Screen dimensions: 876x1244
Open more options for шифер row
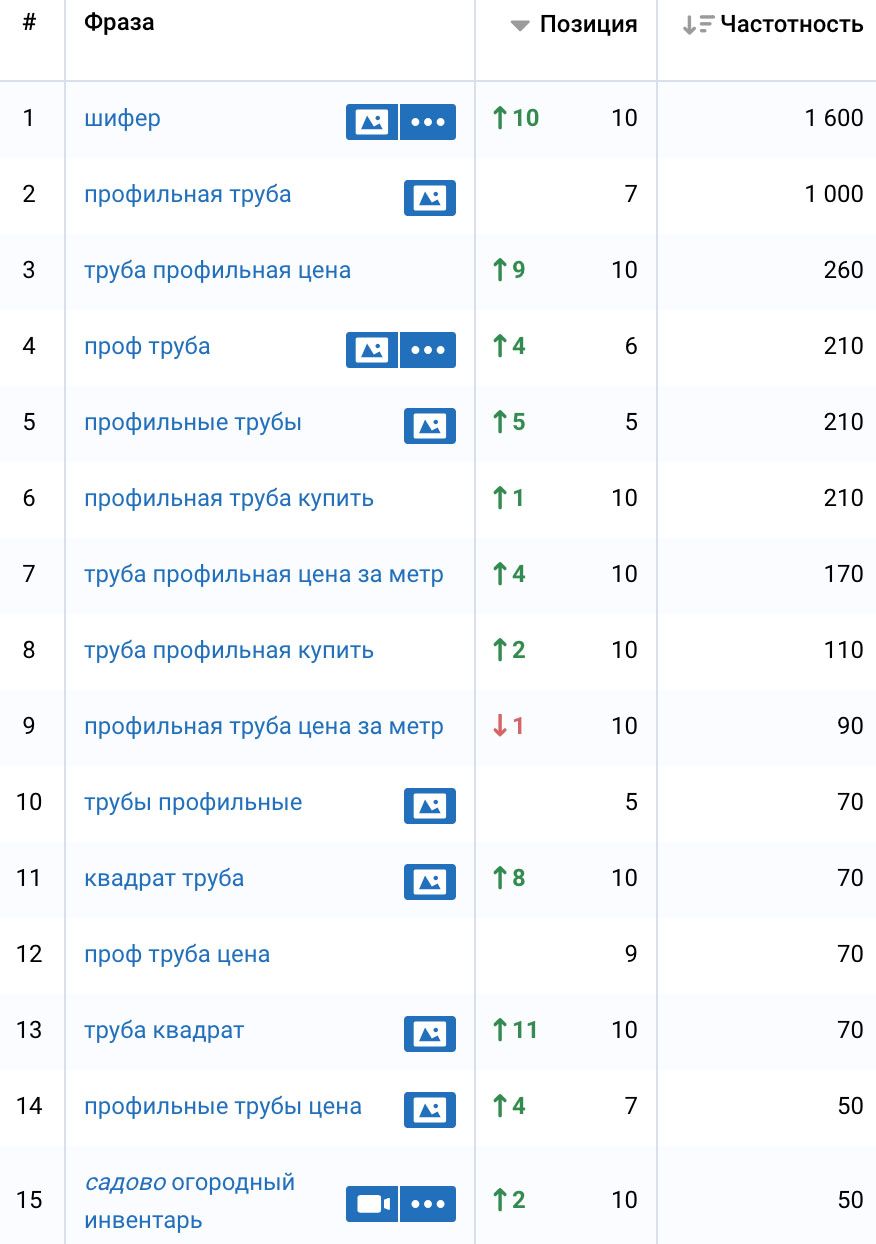click(428, 121)
